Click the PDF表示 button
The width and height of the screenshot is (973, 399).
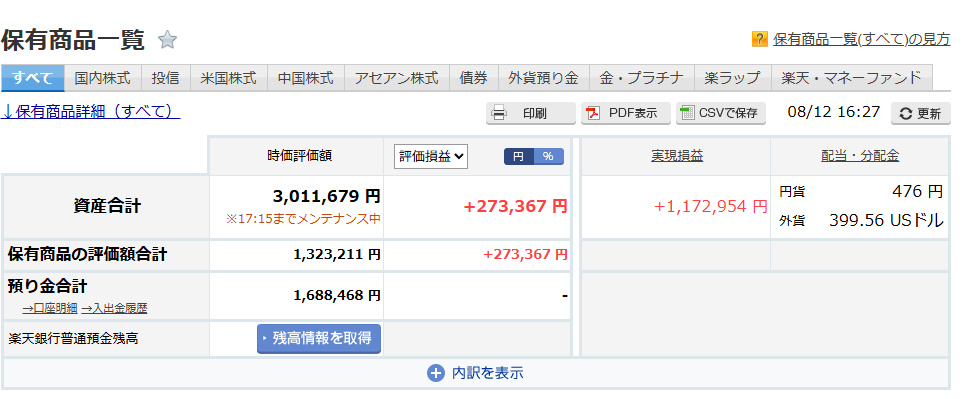tap(626, 114)
